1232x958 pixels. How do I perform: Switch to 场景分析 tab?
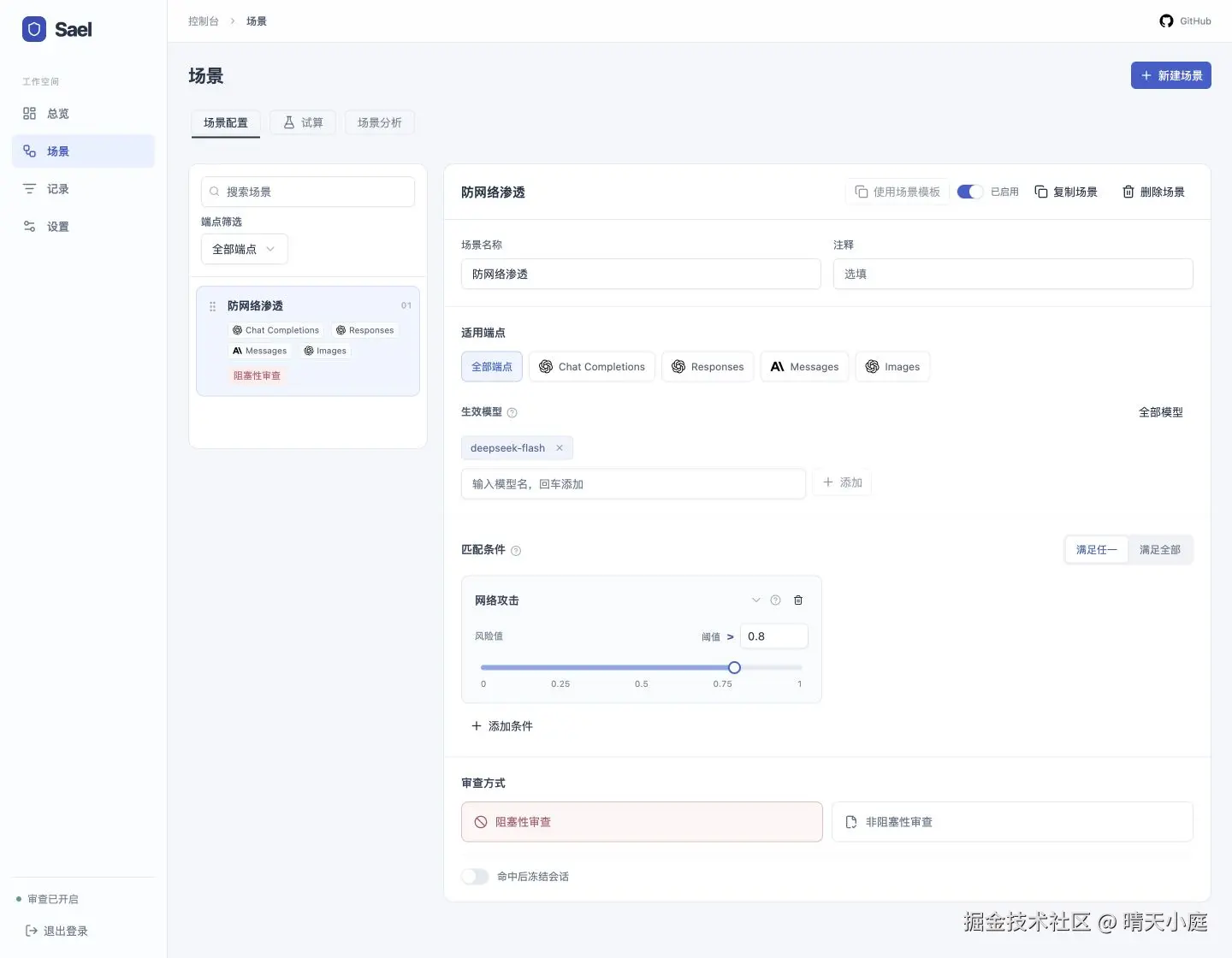[x=380, y=122]
